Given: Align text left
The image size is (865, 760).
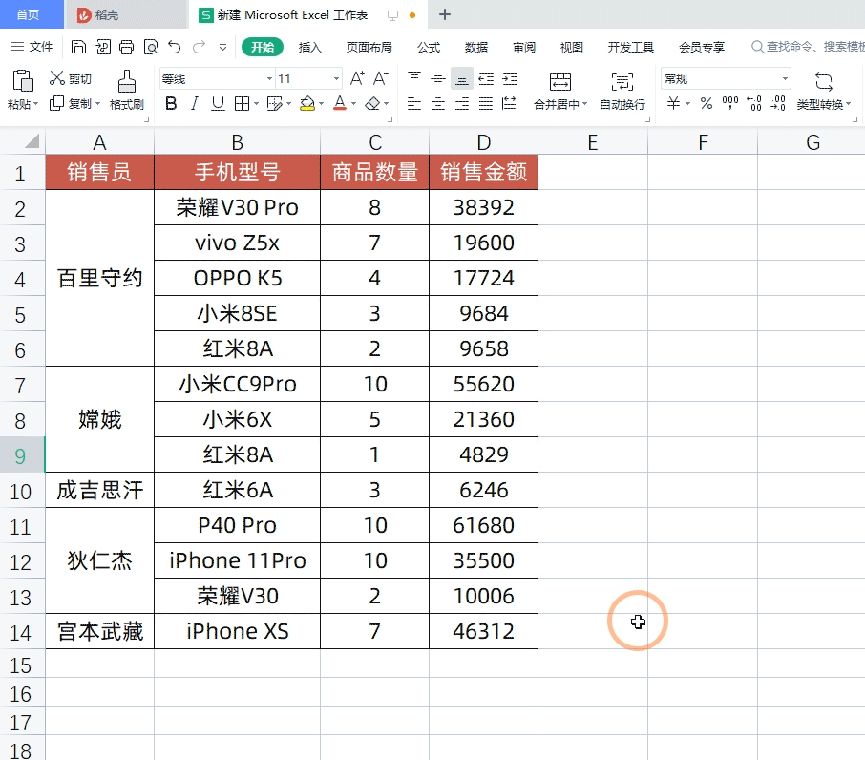Looking at the screenshot, I should tap(414, 103).
